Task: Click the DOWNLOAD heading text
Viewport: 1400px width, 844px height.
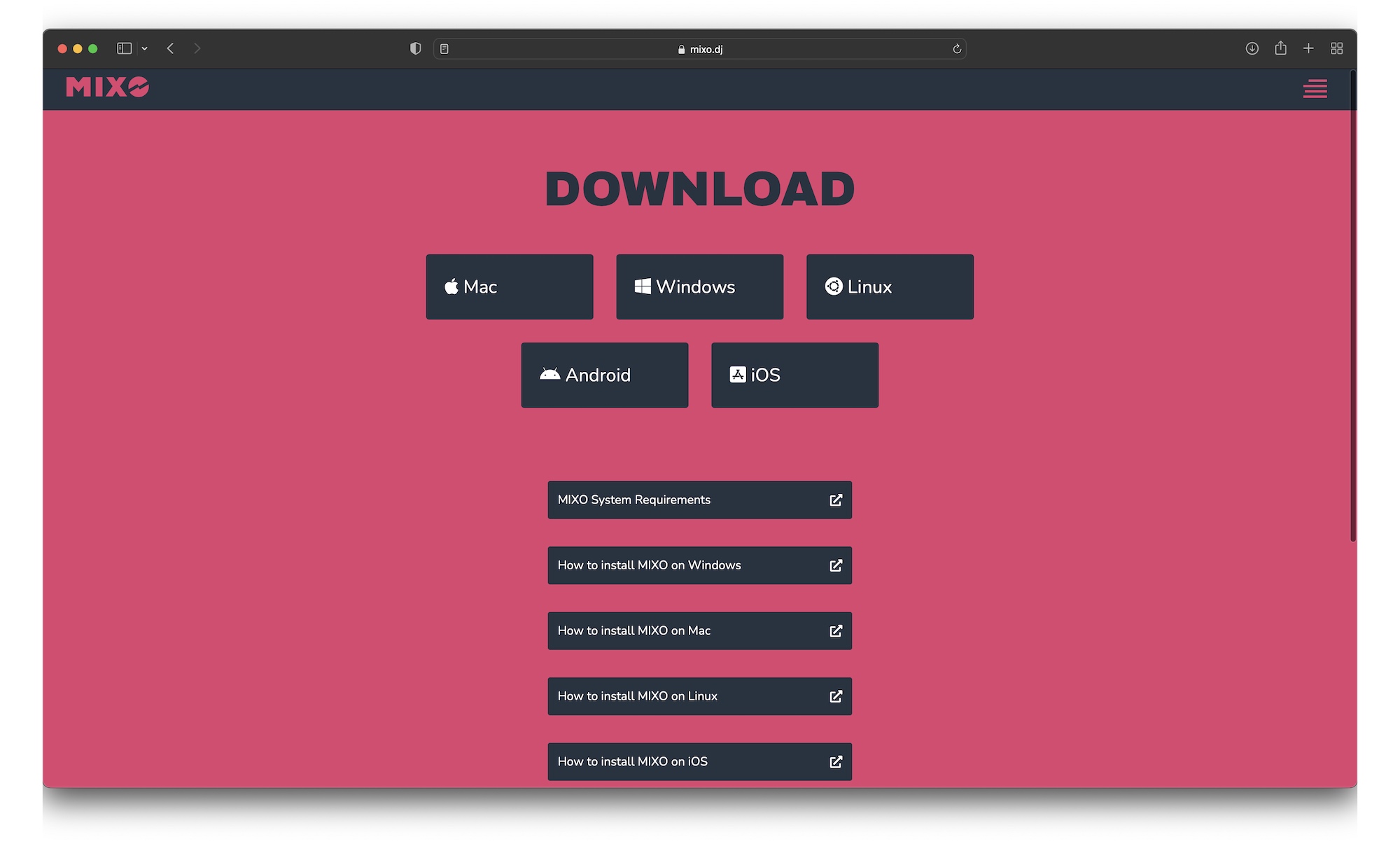Action: [700, 189]
